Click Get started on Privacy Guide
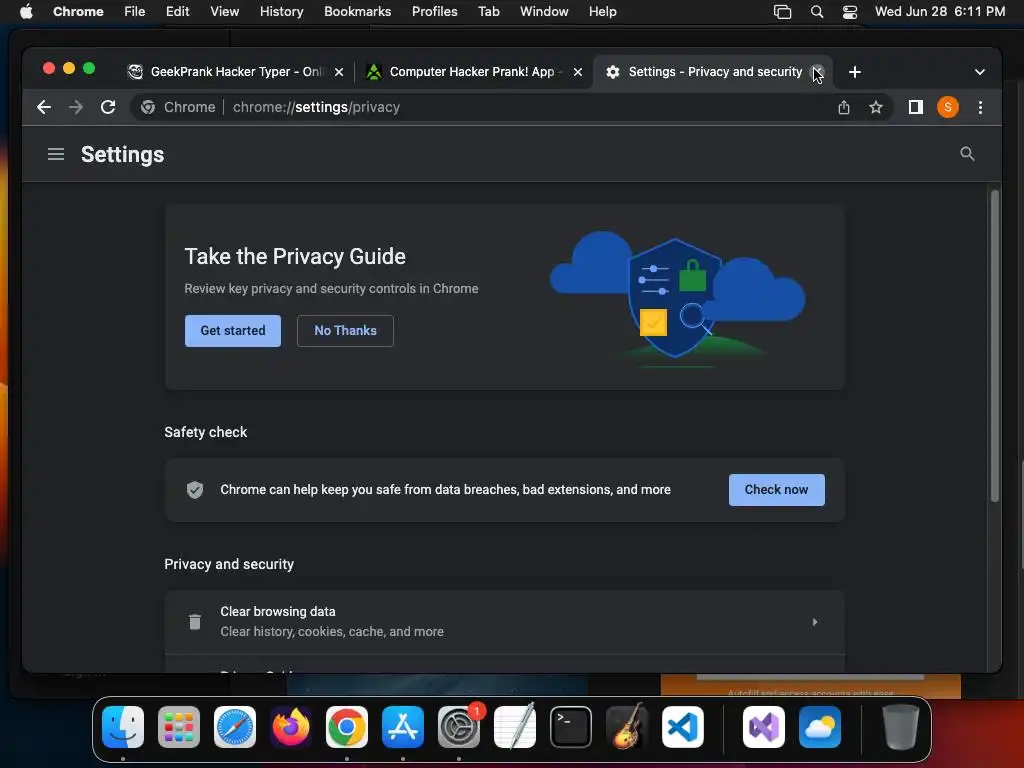 tap(232, 330)
